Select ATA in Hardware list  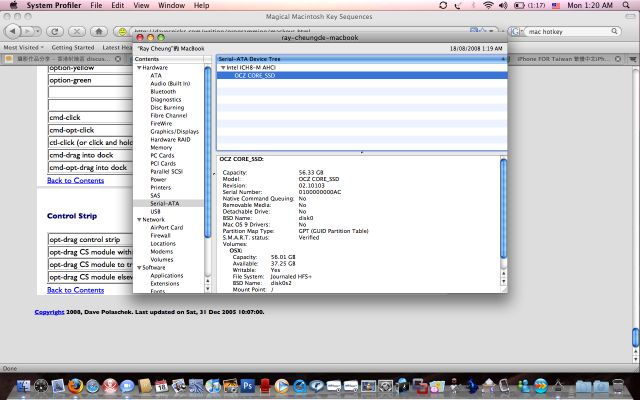click(x=156, y=76)
